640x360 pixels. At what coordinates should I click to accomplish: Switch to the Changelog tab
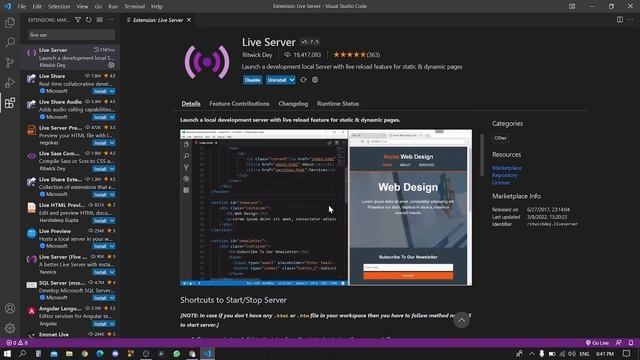coord(293,104)
